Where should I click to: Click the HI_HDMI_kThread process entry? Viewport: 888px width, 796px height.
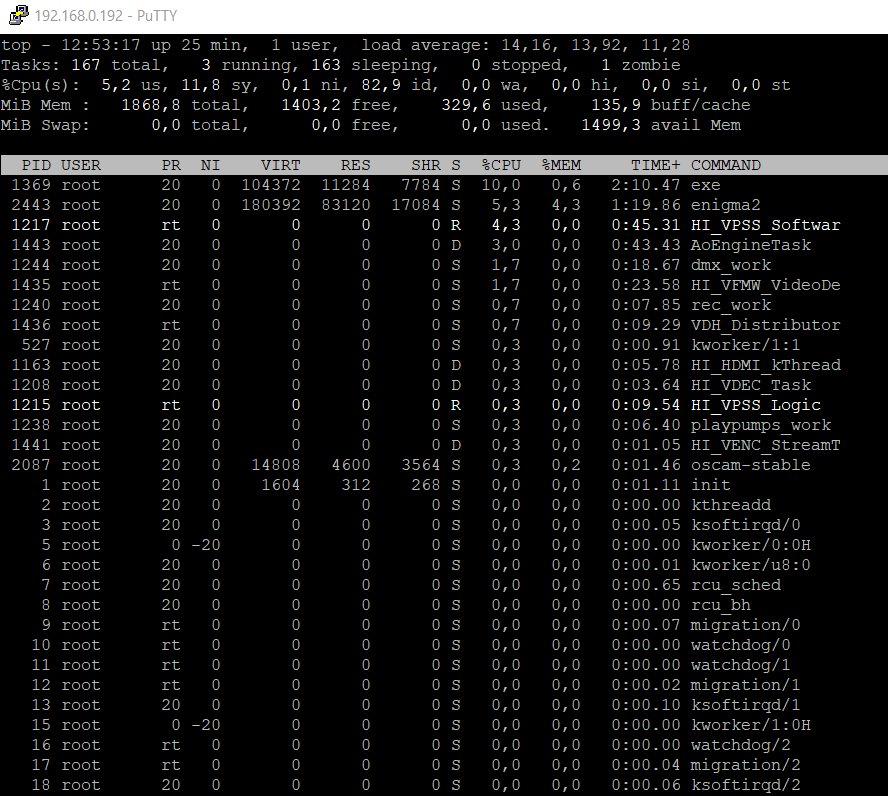click(765, 365)
